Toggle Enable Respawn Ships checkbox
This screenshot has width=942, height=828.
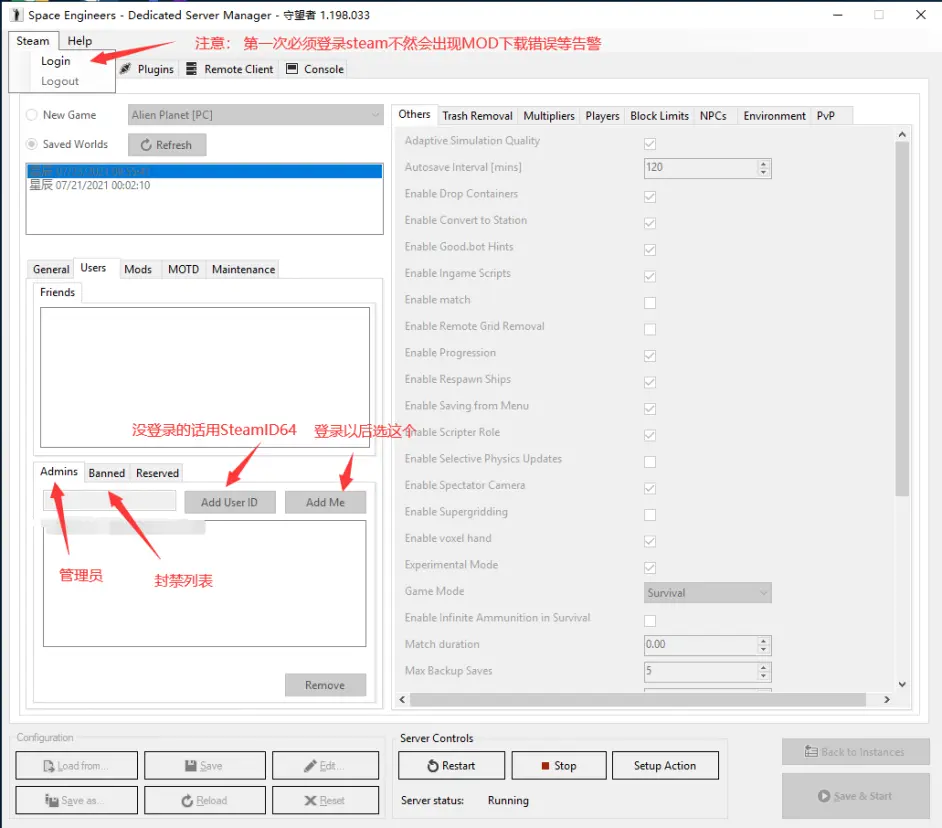click(x=649, y=382)
